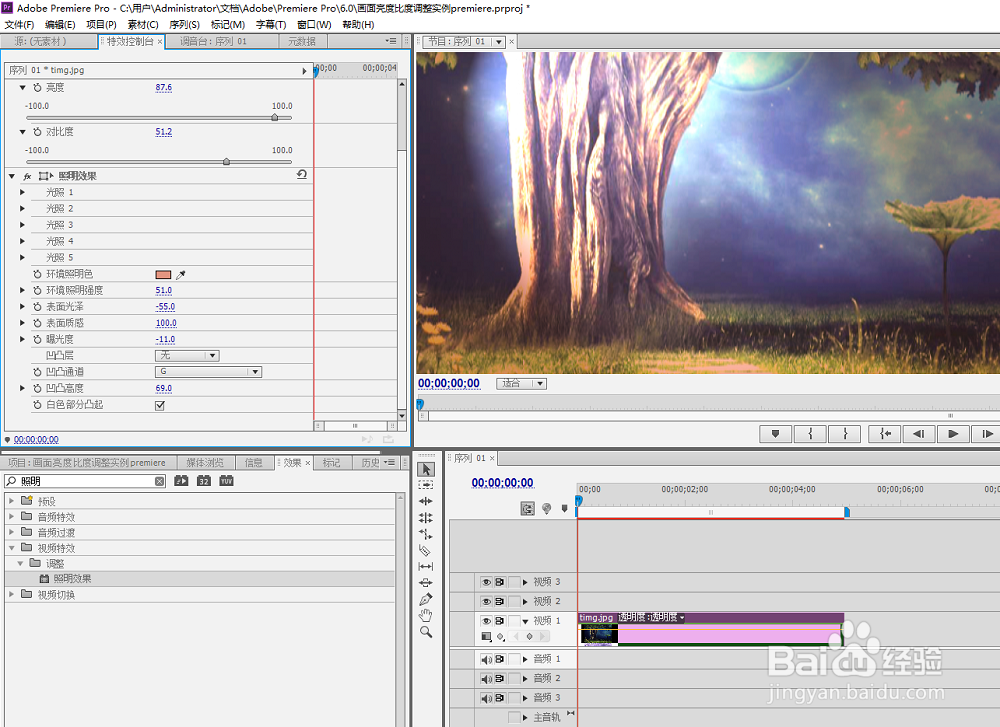
Task: Toggle the 对比度 stopwatch animation icon
Action: 37,132
